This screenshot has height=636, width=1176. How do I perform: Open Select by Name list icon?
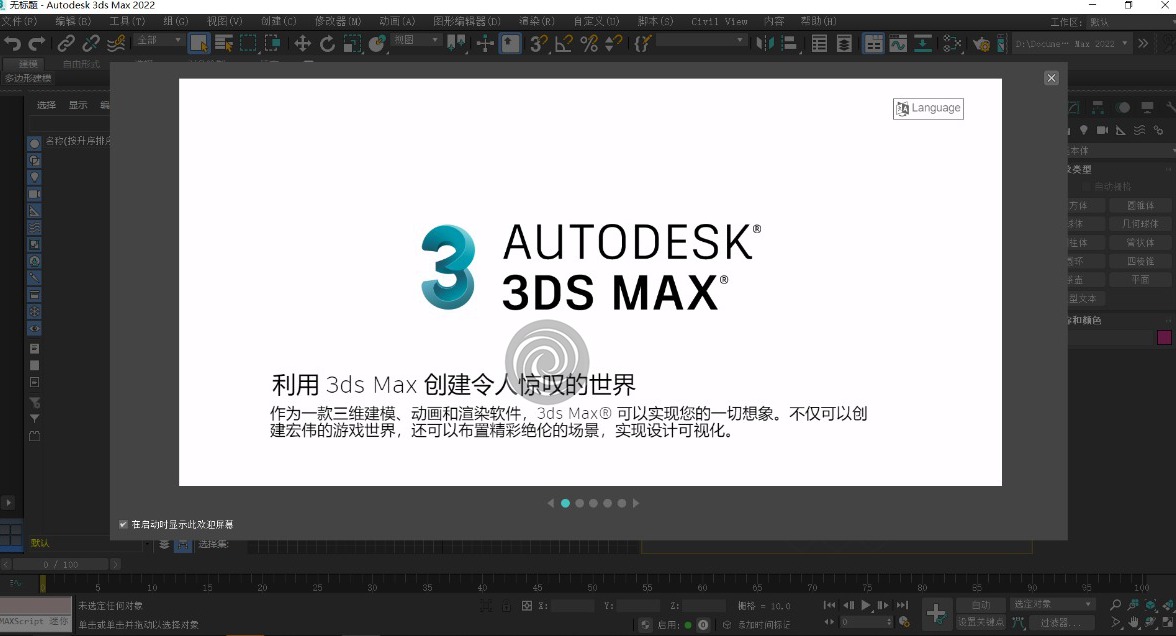(224, 44)
